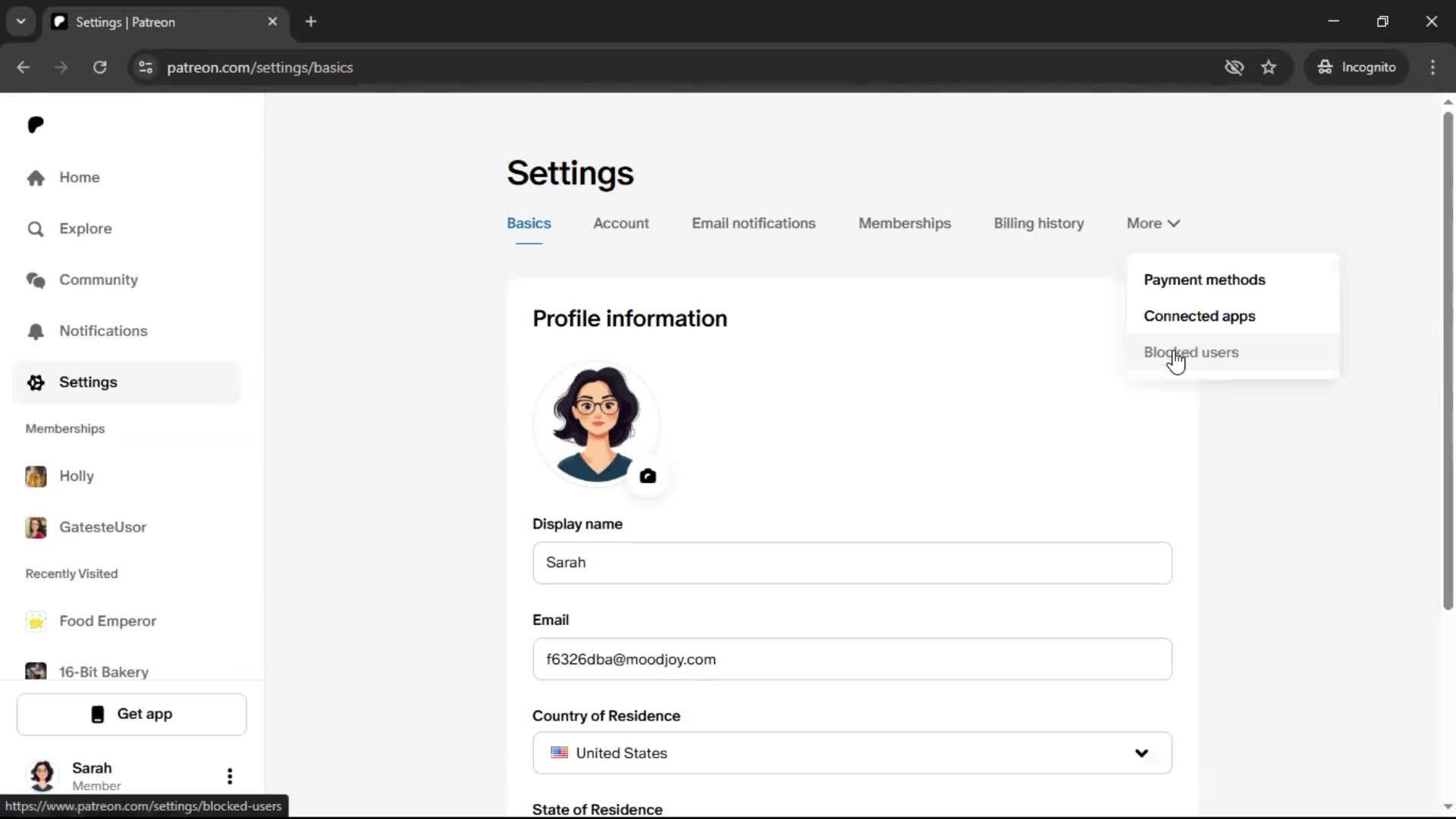
Task: Select Blocked users from More menu
Action: pos(1233,353)
